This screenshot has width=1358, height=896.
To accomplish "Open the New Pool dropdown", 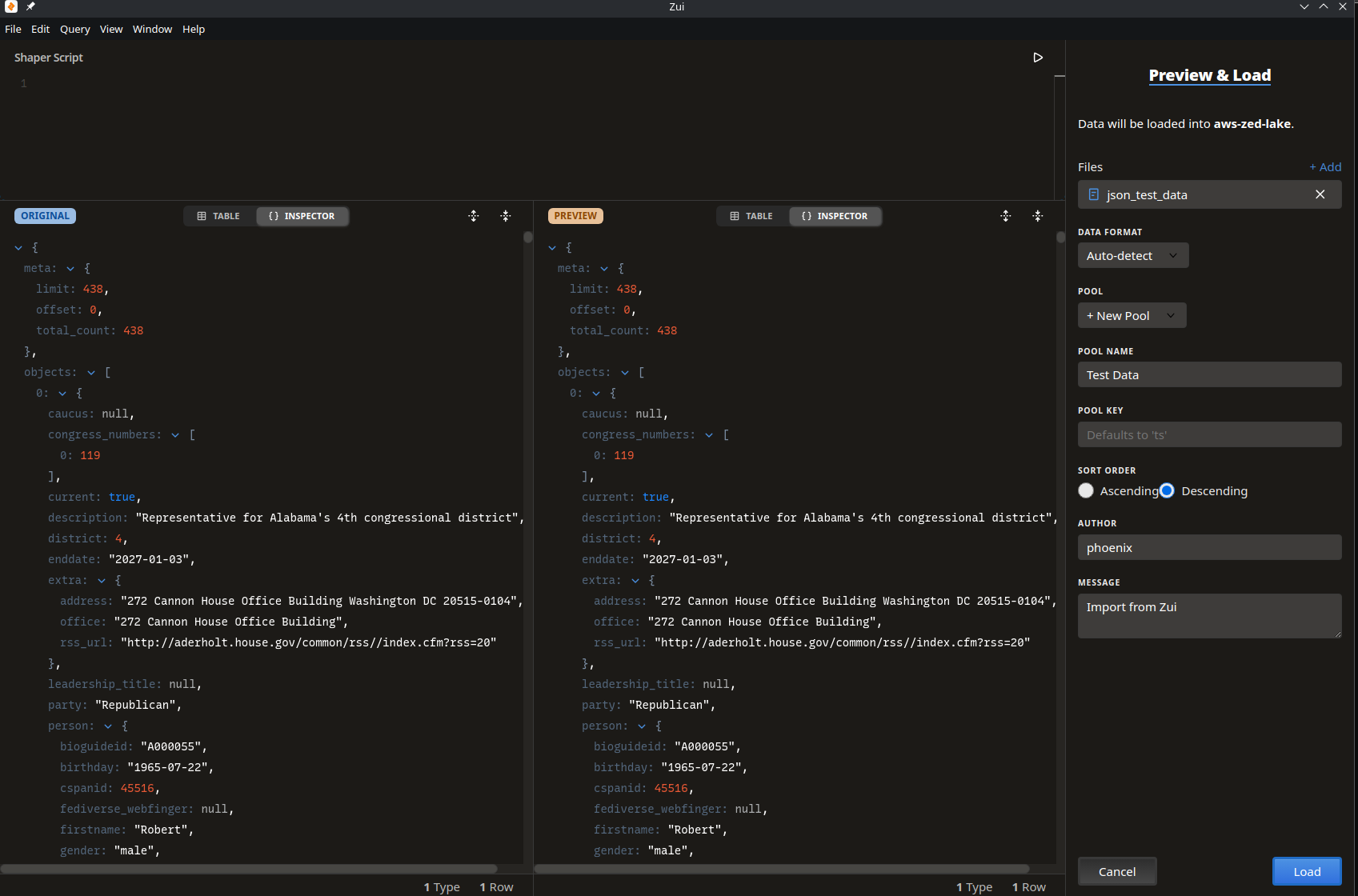I will (1132, 316).
